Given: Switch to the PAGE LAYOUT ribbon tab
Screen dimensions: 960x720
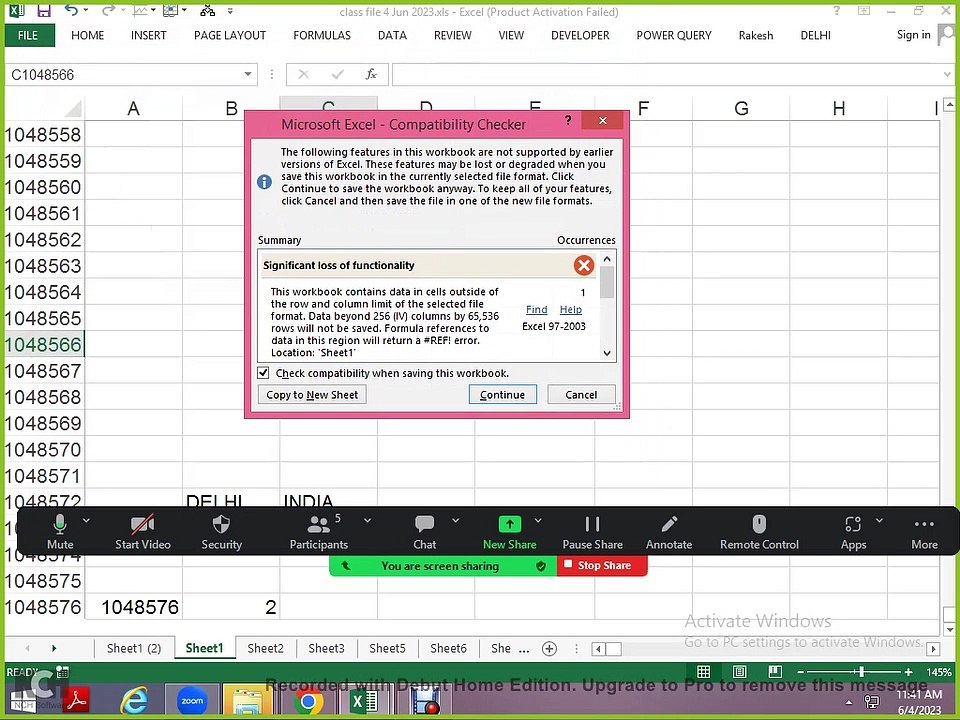Looking at the screenshot, I should [x=230, y=36].
